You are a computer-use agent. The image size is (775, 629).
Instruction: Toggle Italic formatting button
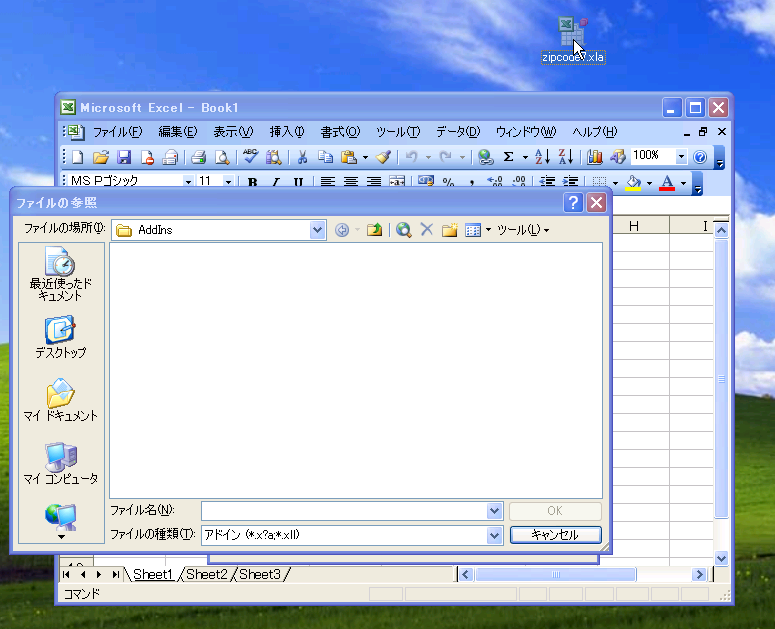click(x=276, y=182)
